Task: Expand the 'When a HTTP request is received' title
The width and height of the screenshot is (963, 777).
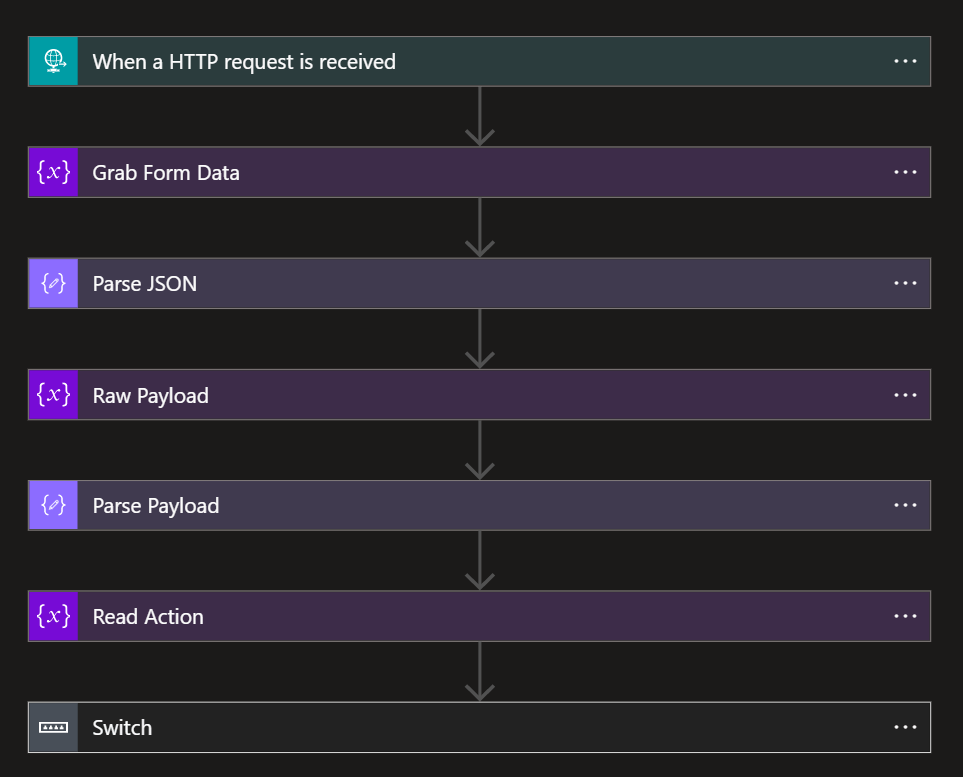Action: click(244, 62)
